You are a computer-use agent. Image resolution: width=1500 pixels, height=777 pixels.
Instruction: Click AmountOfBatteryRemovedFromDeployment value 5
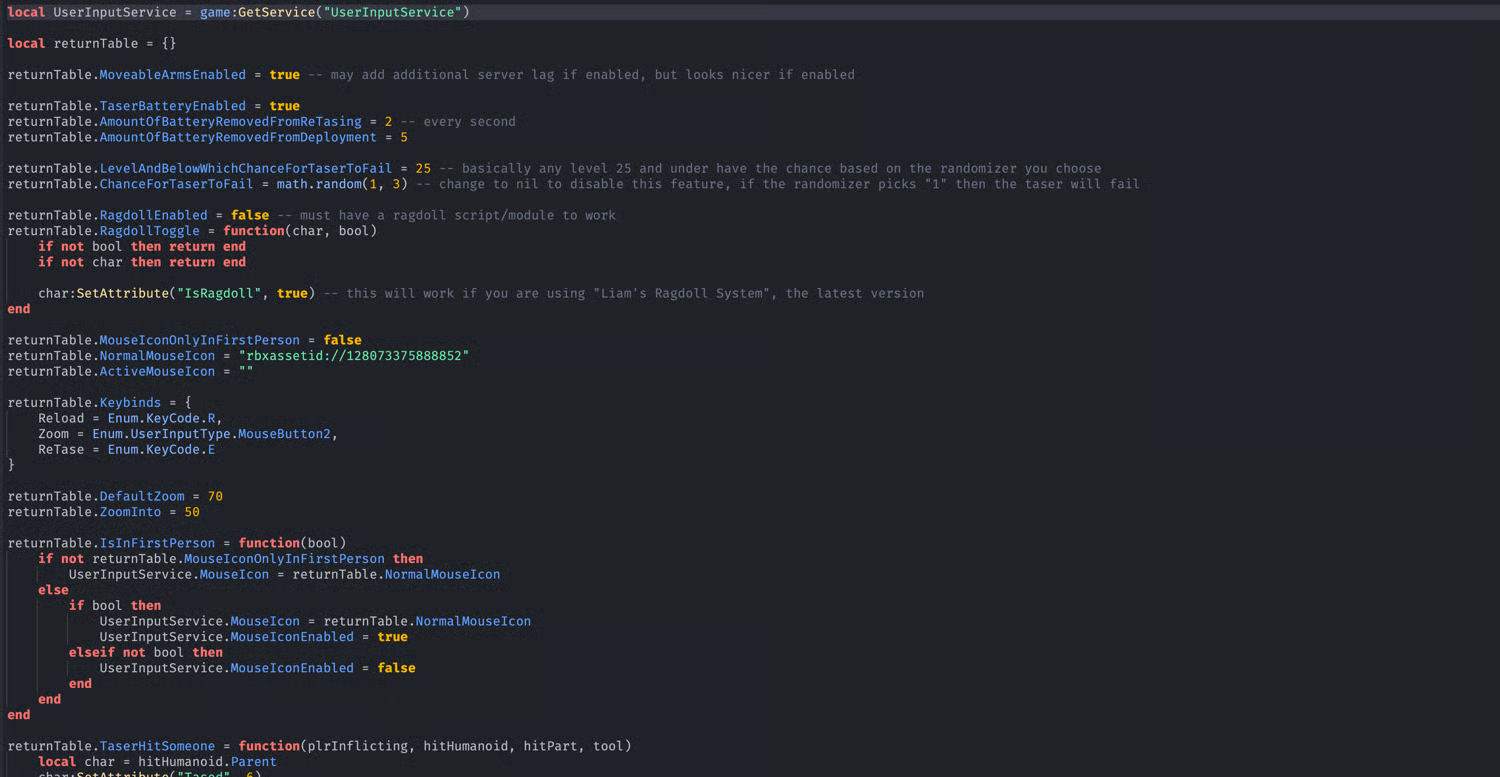pyautogui.click(x=404, y=137)
